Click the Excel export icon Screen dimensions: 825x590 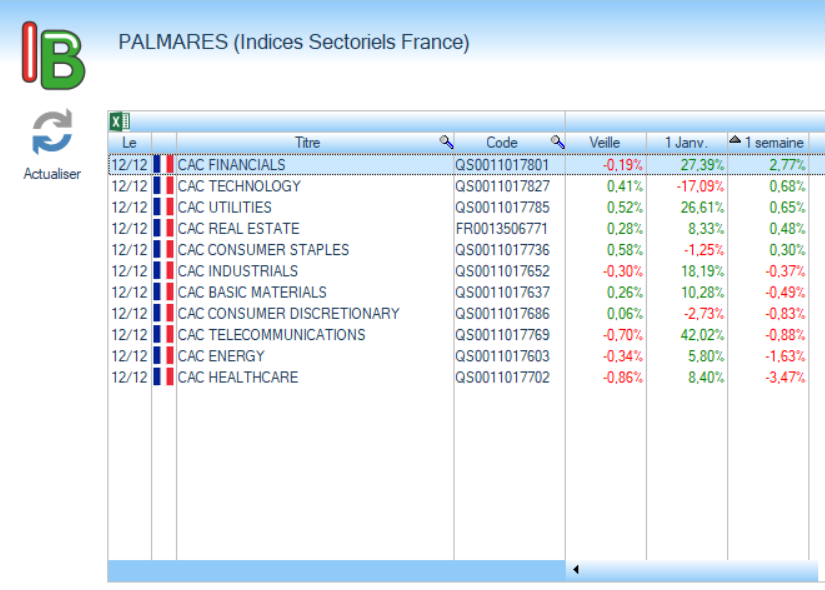tap(119, 122)
